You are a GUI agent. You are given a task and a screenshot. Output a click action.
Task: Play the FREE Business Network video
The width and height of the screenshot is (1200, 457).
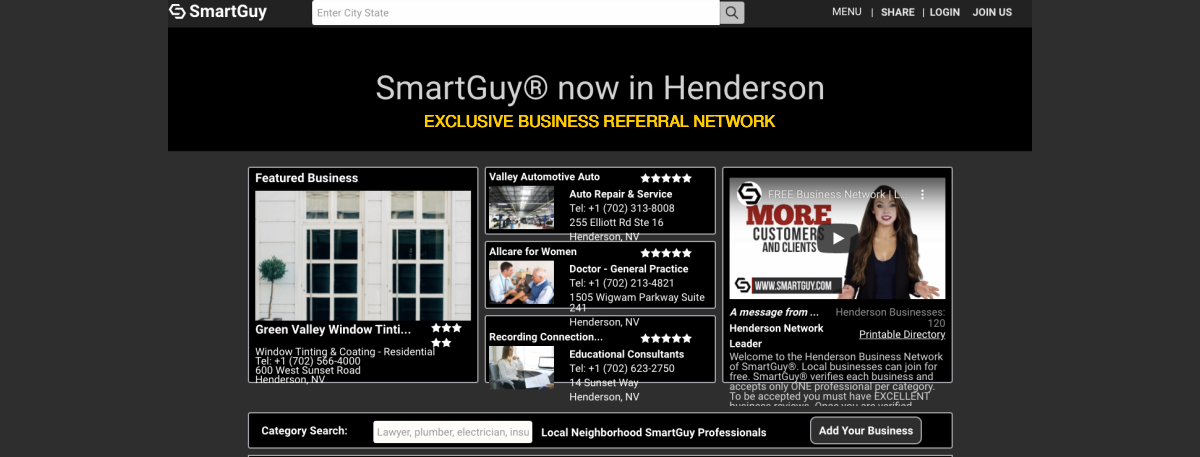[838, 238]
